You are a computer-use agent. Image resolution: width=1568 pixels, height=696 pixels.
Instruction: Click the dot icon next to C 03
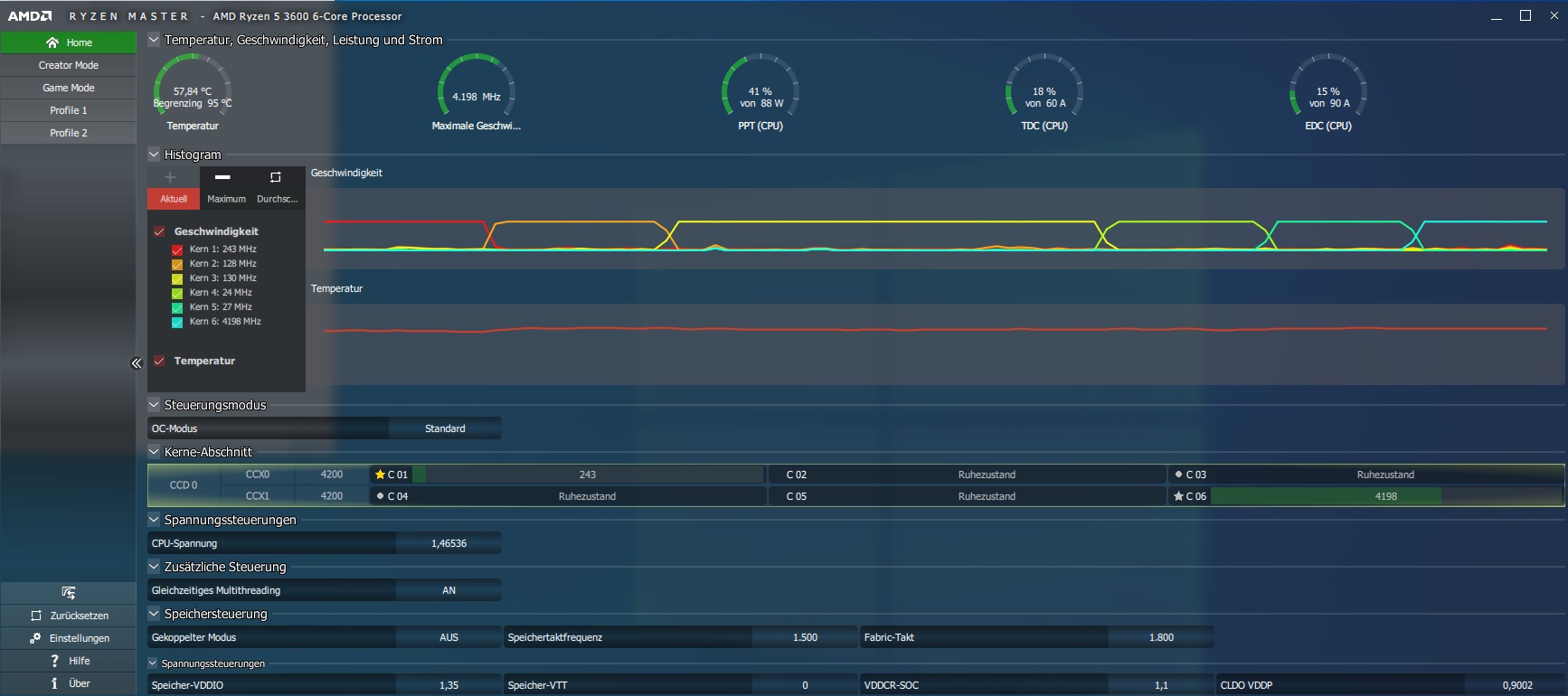tap(1178, 475)
